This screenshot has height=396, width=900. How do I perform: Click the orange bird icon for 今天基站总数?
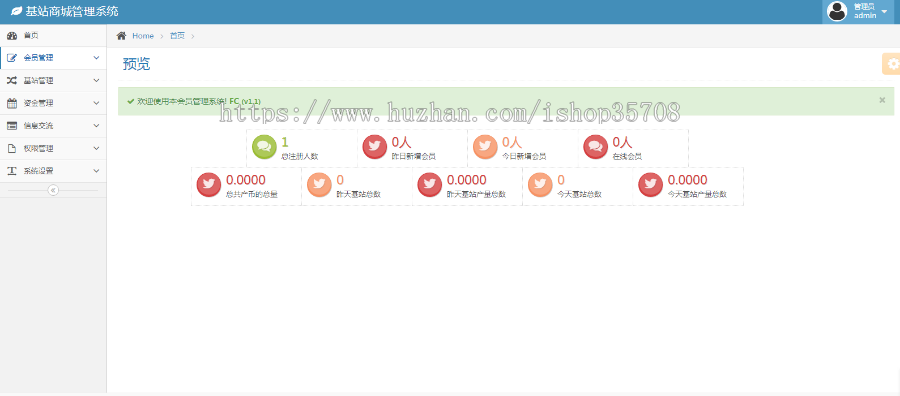(x=540, y=185)
